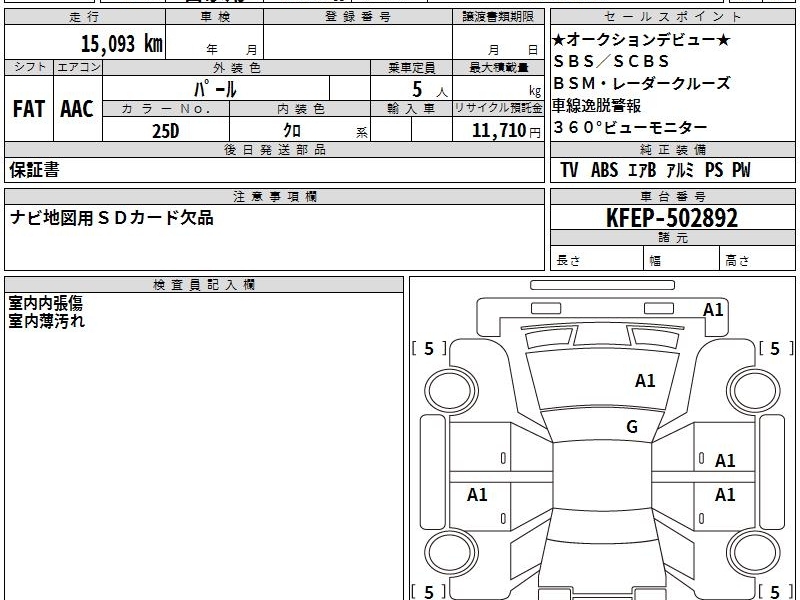Select the 走行 column header
The image size is (800, 600).
[x=85, y=17]
